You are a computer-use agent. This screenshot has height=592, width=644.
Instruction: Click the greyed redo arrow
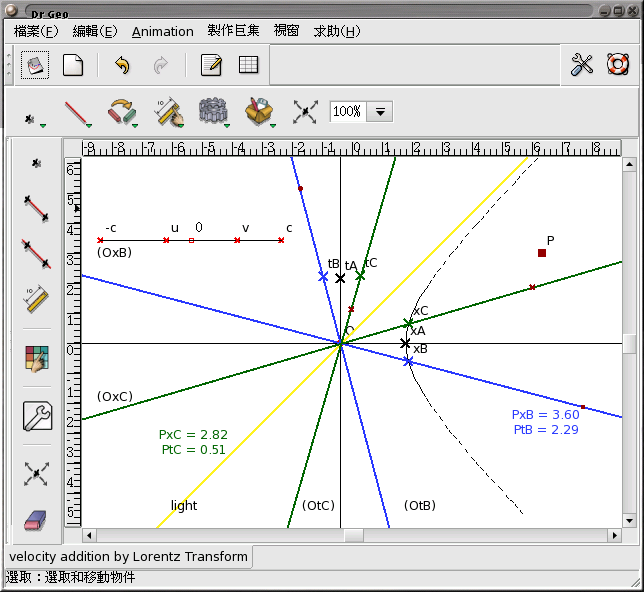coord(161,65)
